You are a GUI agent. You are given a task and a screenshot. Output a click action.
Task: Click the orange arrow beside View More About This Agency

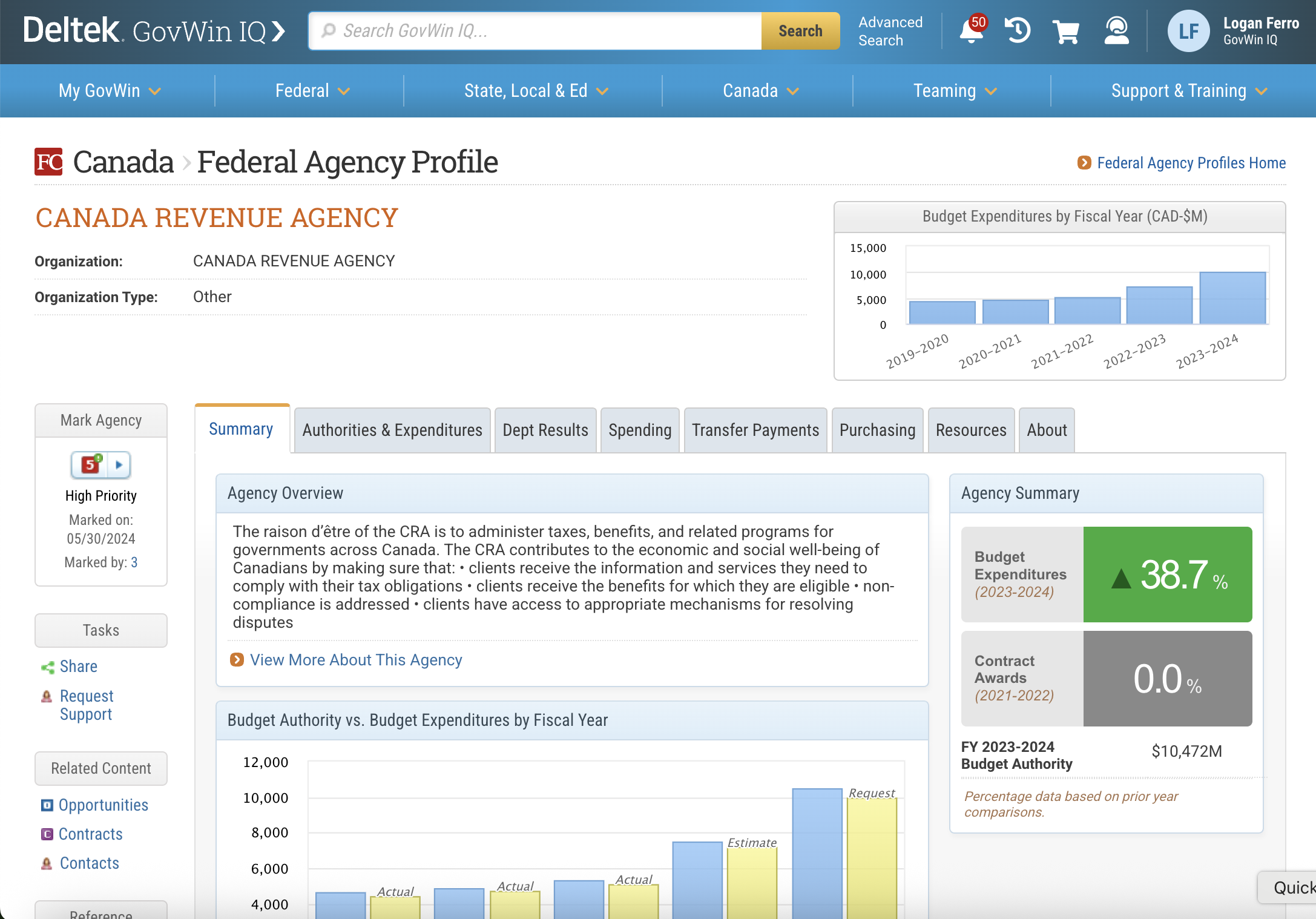pyautogui.click(x=237, y=660)
